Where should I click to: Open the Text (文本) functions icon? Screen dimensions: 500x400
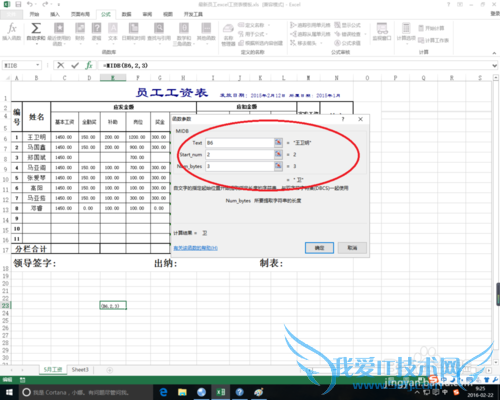tap(113, 28)
